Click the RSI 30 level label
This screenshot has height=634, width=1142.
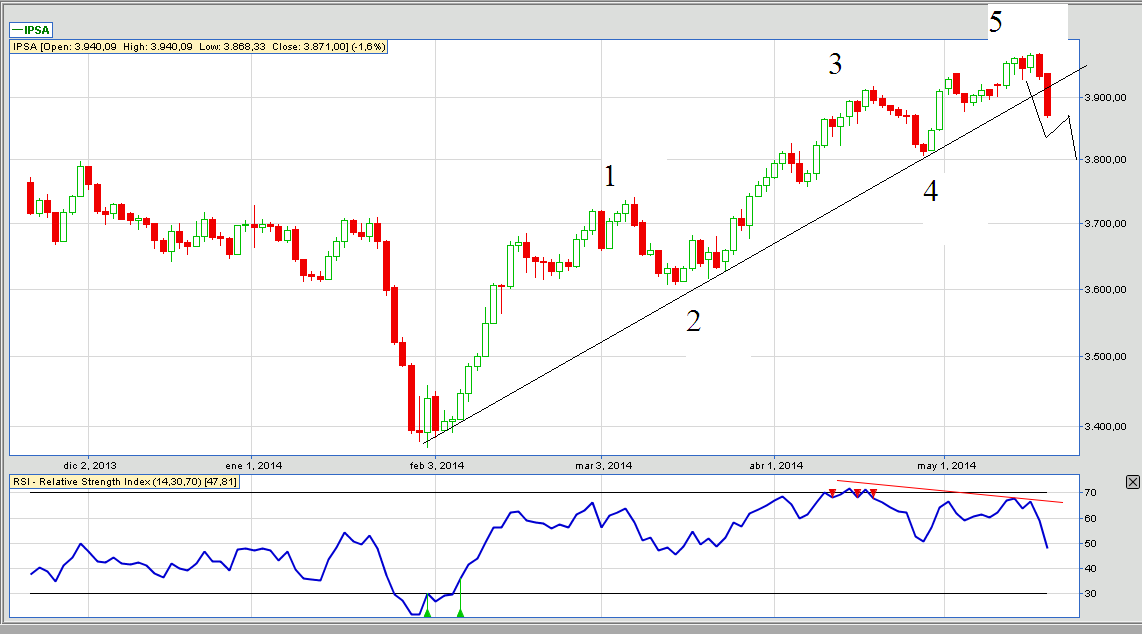1090,594
